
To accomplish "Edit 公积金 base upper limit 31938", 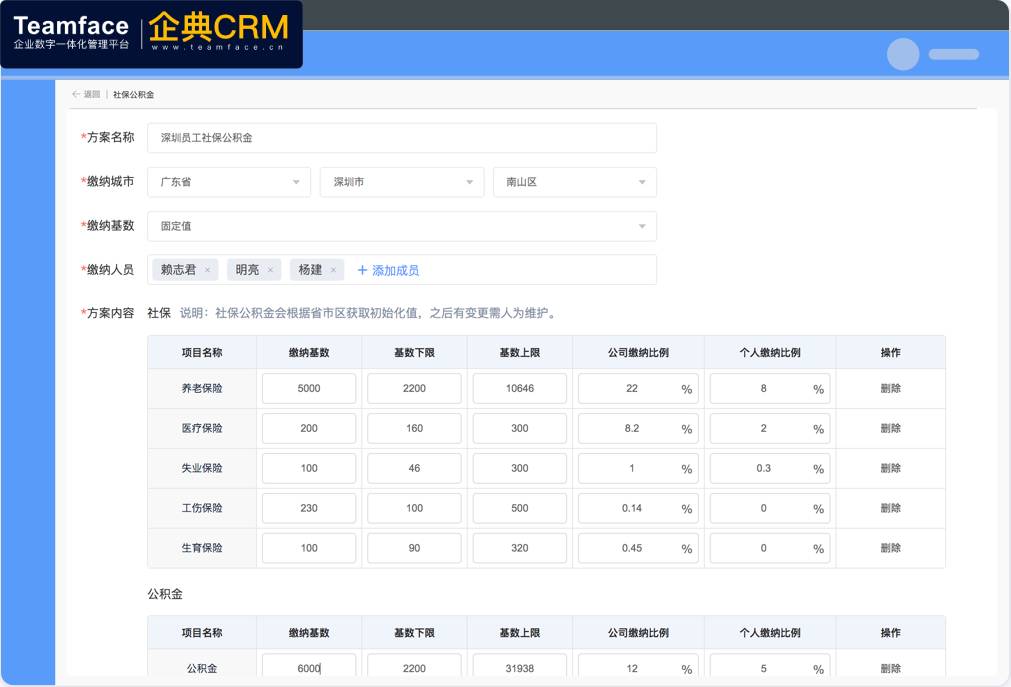I will point(520,665).
